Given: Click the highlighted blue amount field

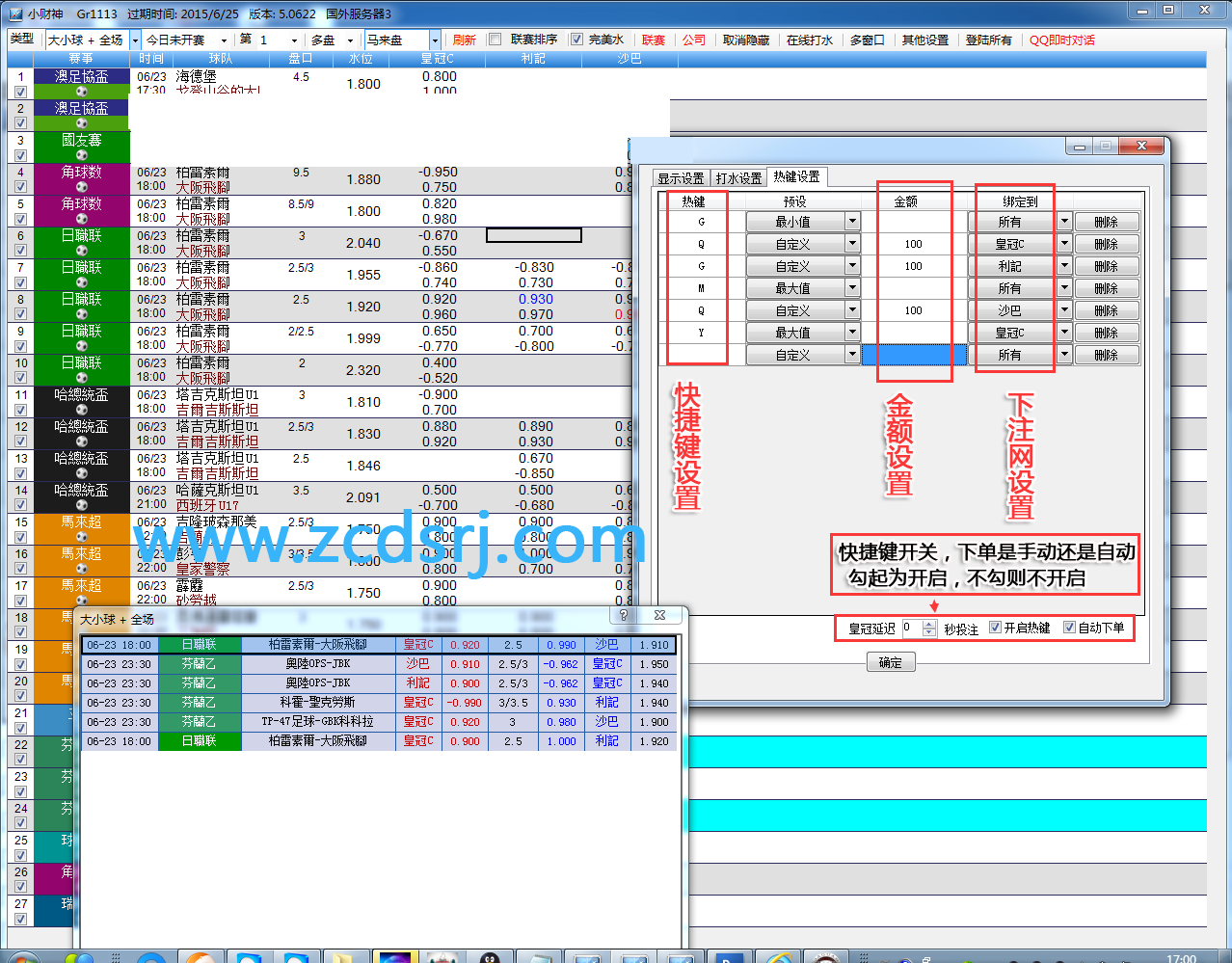Looking at the screenshot, I should (x=913, y=355).
